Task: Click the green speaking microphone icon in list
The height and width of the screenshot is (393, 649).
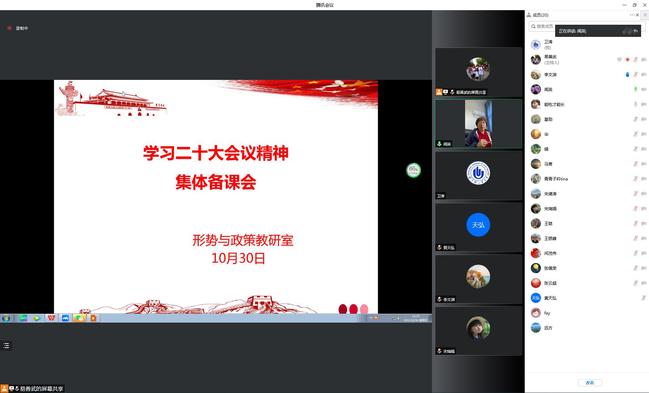Action: (636, 89)
